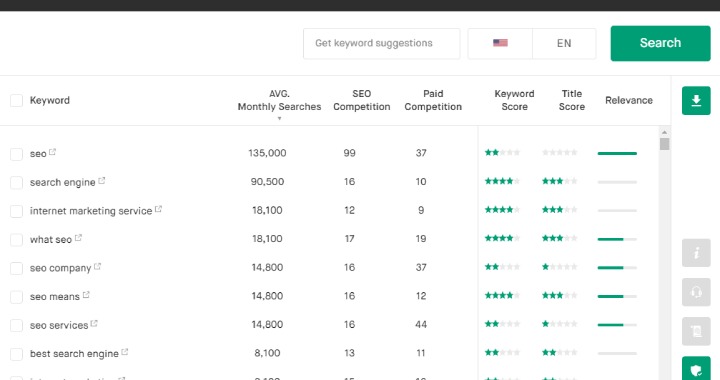The height and width of the screenshot is (380, 720).
Task: Click title score stars for seo company
Action: point(559,267)
